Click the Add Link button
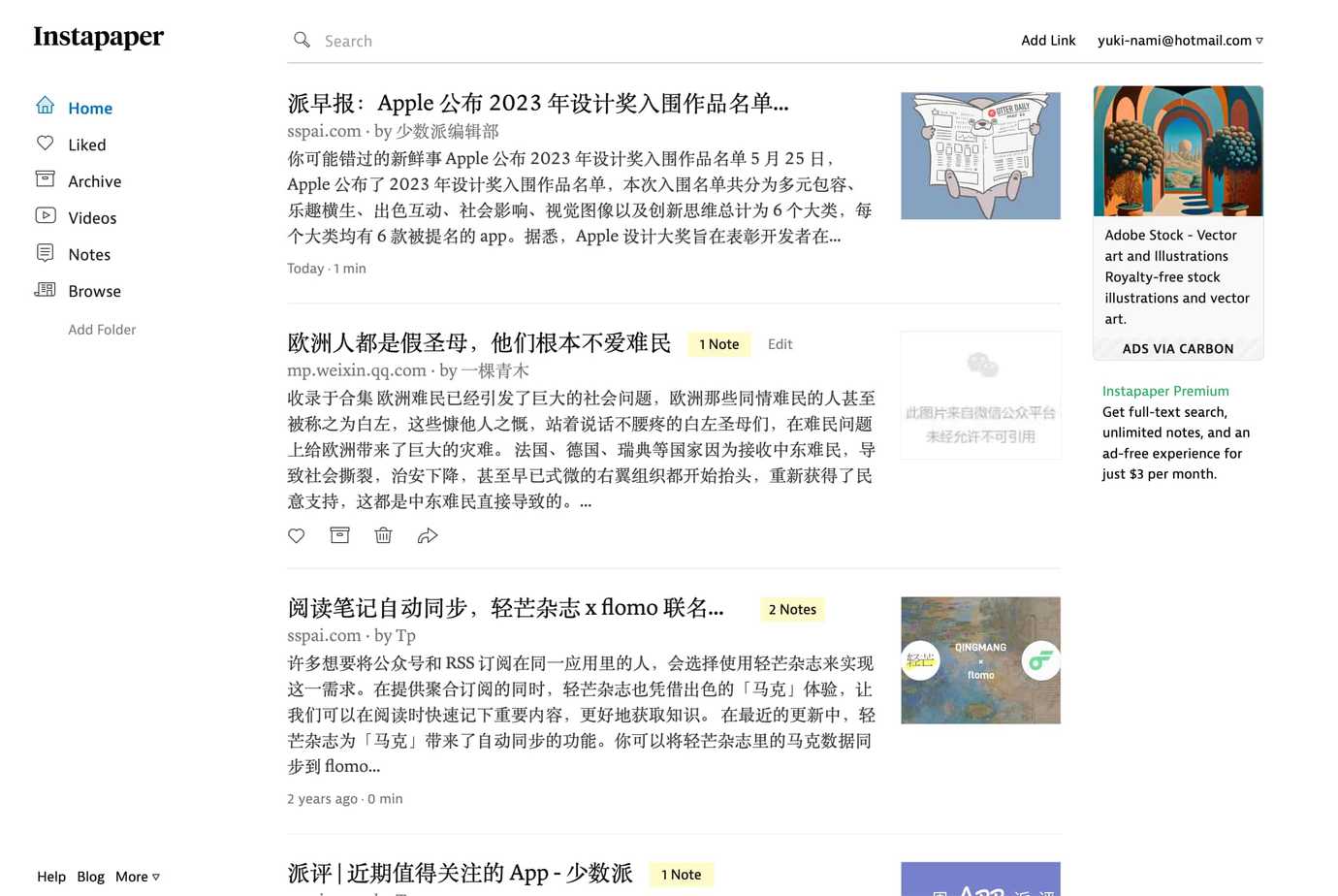This screenshot has width=1338, height=896. pos(1047,41)
